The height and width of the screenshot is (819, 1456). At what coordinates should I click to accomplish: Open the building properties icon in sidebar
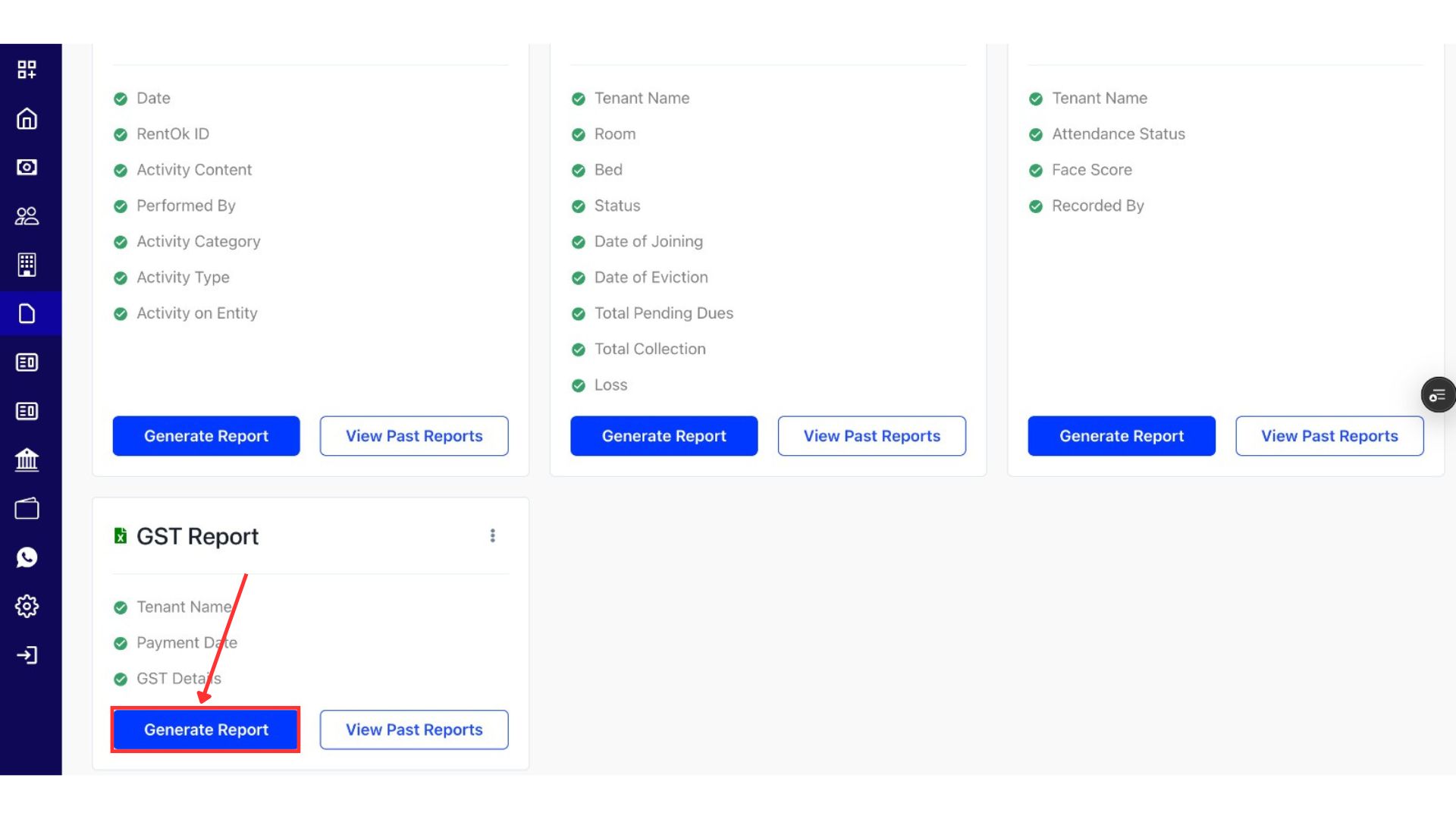pos(27,265)
